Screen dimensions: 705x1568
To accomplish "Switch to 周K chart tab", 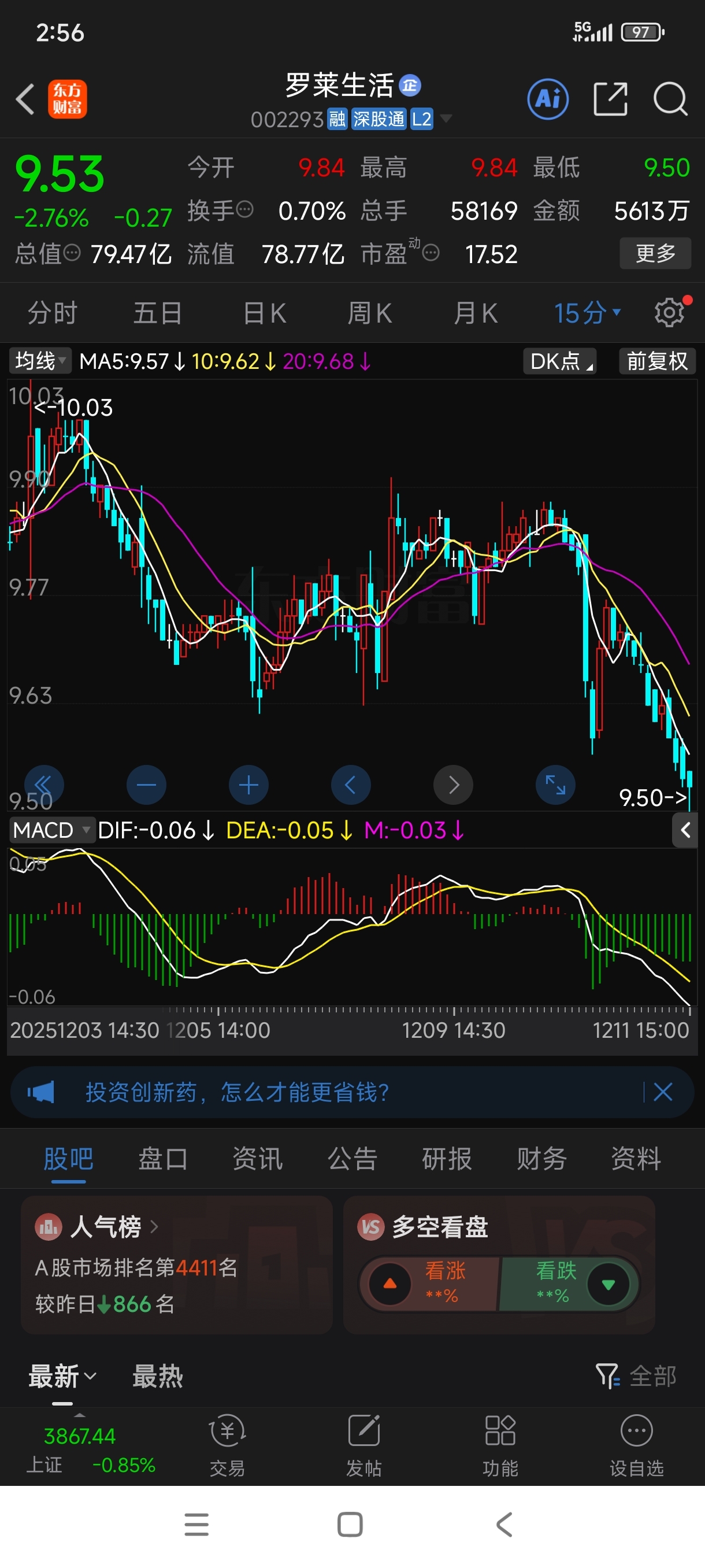I will click(369, 313).
